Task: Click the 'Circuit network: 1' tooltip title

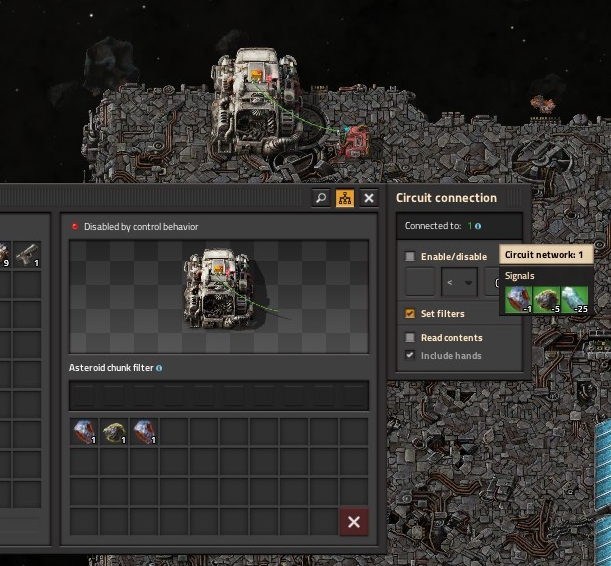Action: (x=544, y=255)
